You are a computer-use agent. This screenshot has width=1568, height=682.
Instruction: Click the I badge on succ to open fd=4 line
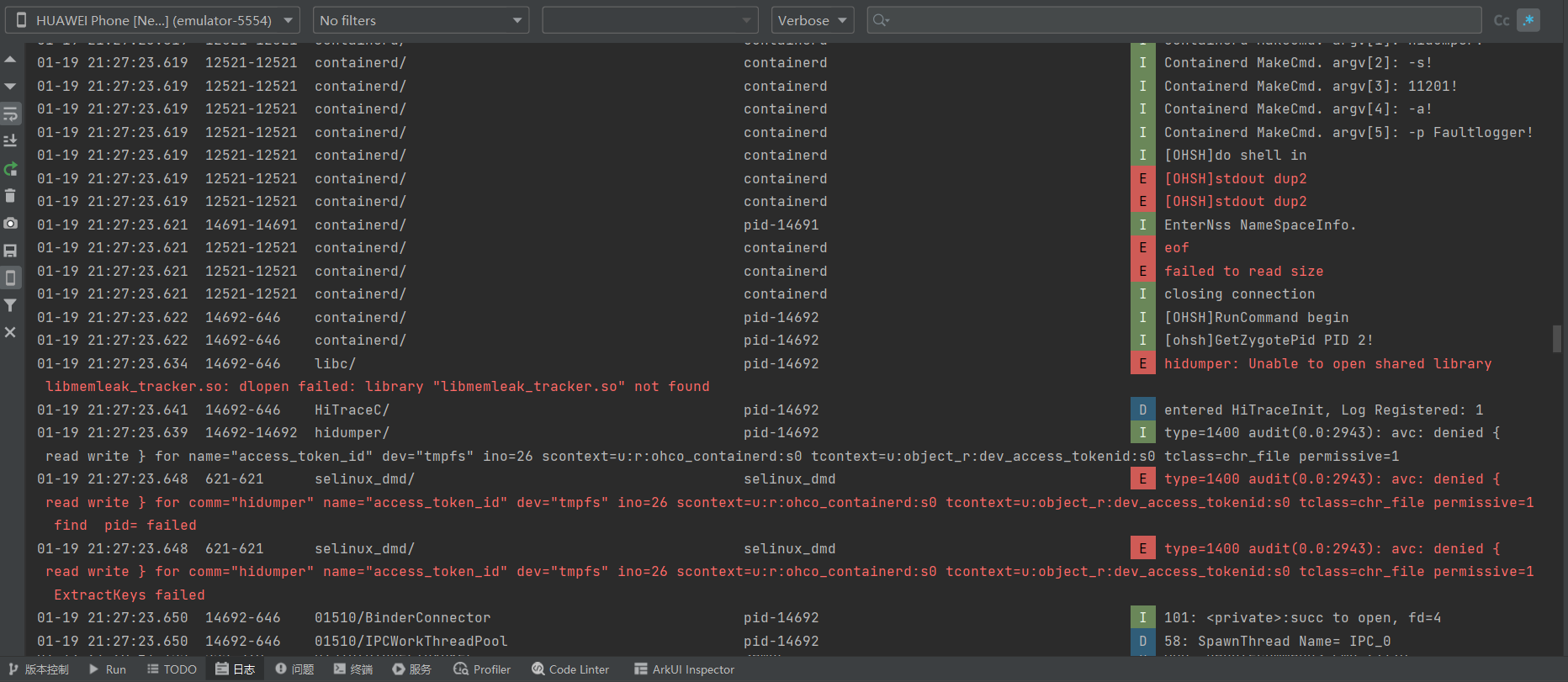(x=1142, y=618)
